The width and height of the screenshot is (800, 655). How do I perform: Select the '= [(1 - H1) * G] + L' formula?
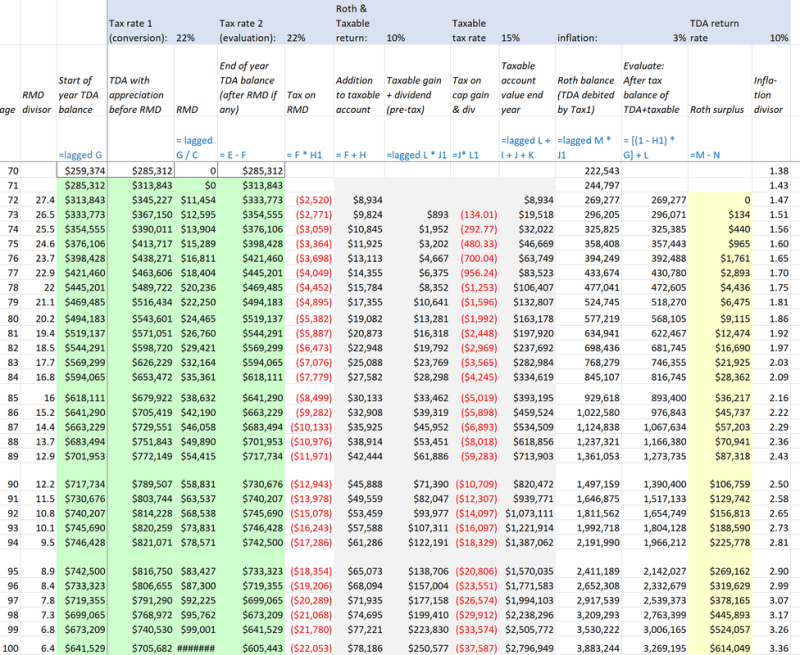click(649, 147)
